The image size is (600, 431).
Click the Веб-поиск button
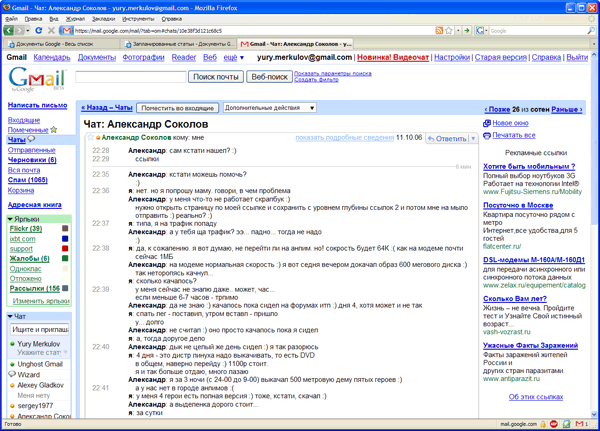[x=269, y=77]
